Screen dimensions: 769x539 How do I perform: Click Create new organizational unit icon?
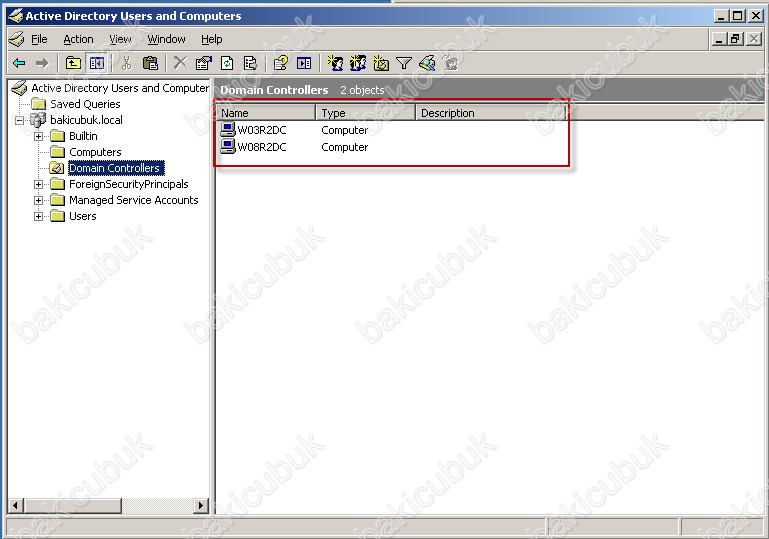coord(381,63)
